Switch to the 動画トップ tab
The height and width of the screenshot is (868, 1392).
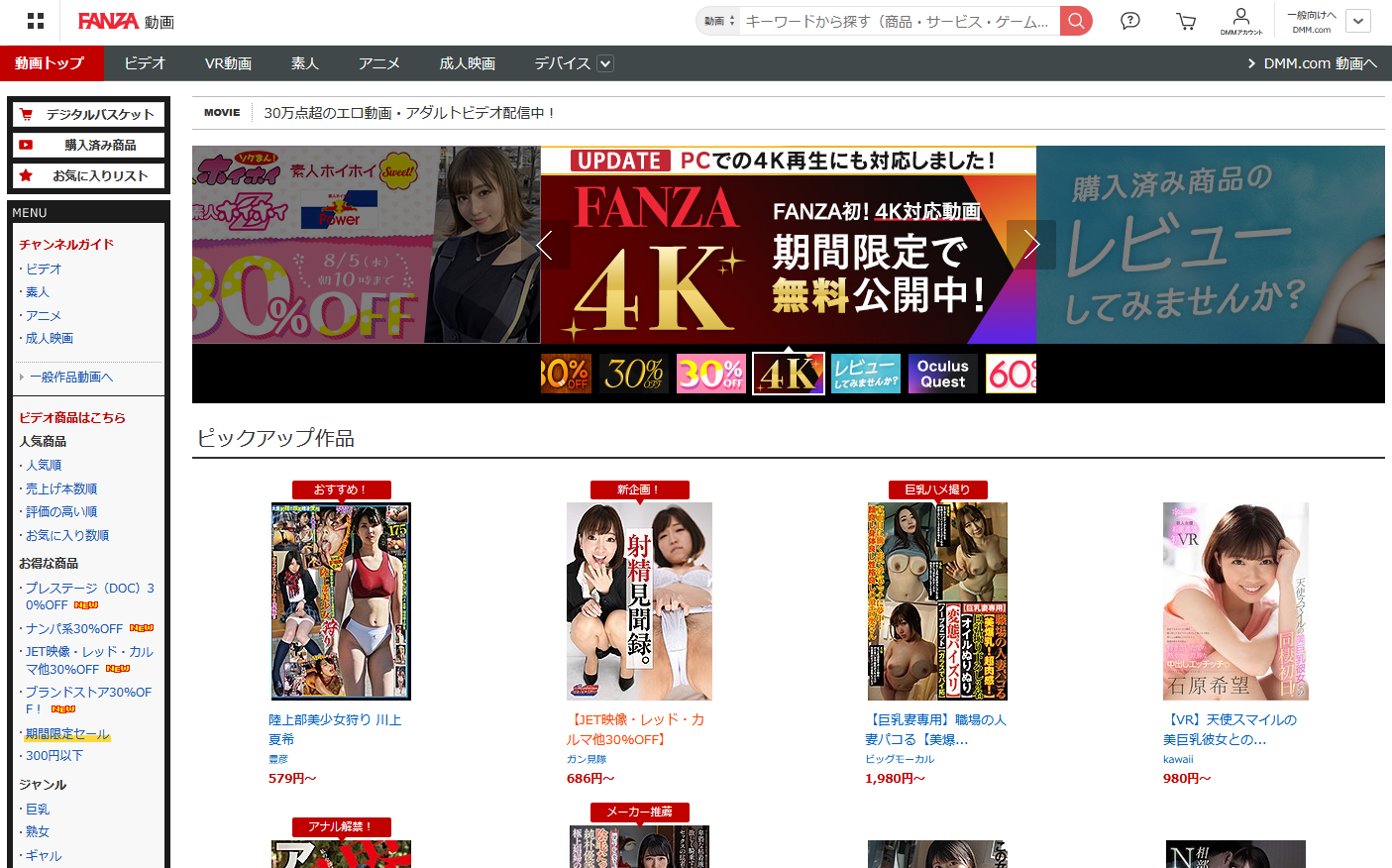click(x=50, y=63)
